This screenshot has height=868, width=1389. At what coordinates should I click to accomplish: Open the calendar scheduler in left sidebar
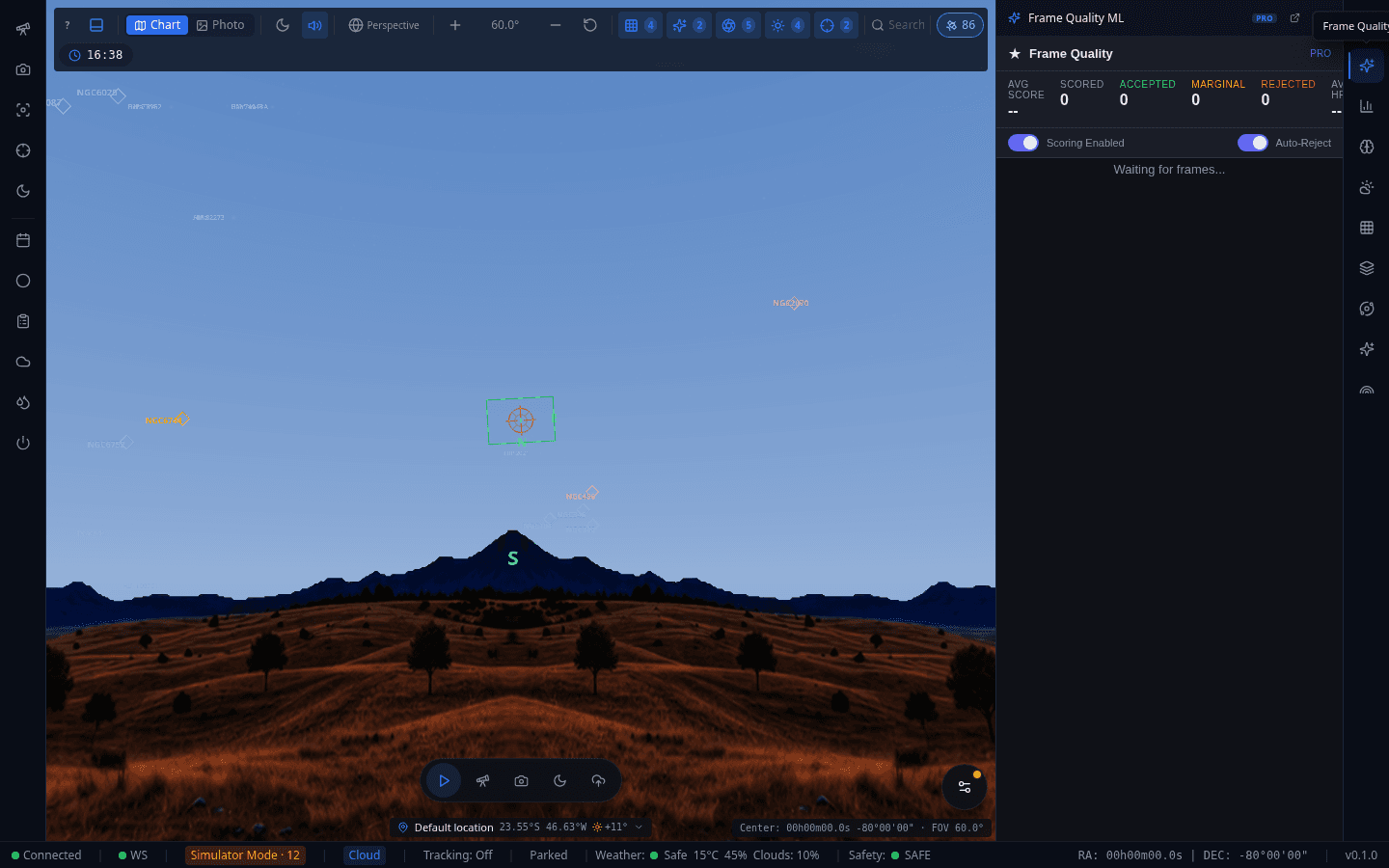tap(23, 240)
